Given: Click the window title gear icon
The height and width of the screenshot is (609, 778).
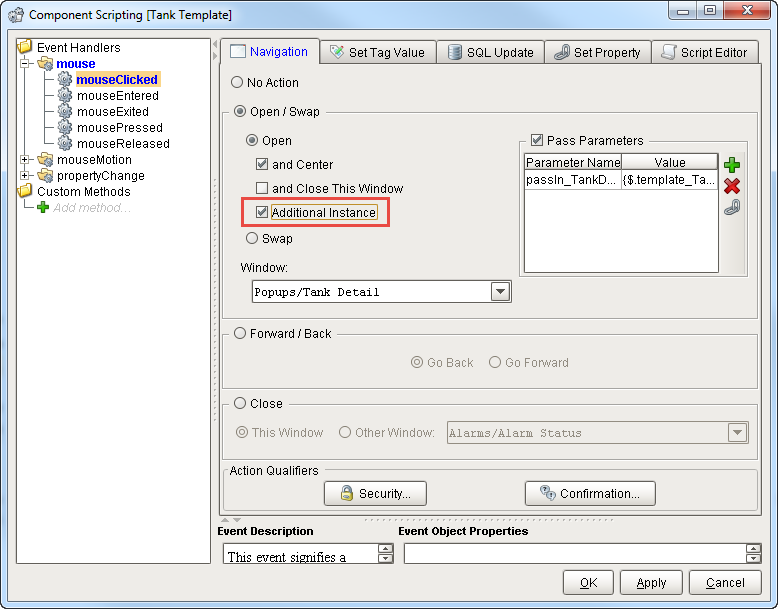Looking at the screenshot, I should coord(15,14).
